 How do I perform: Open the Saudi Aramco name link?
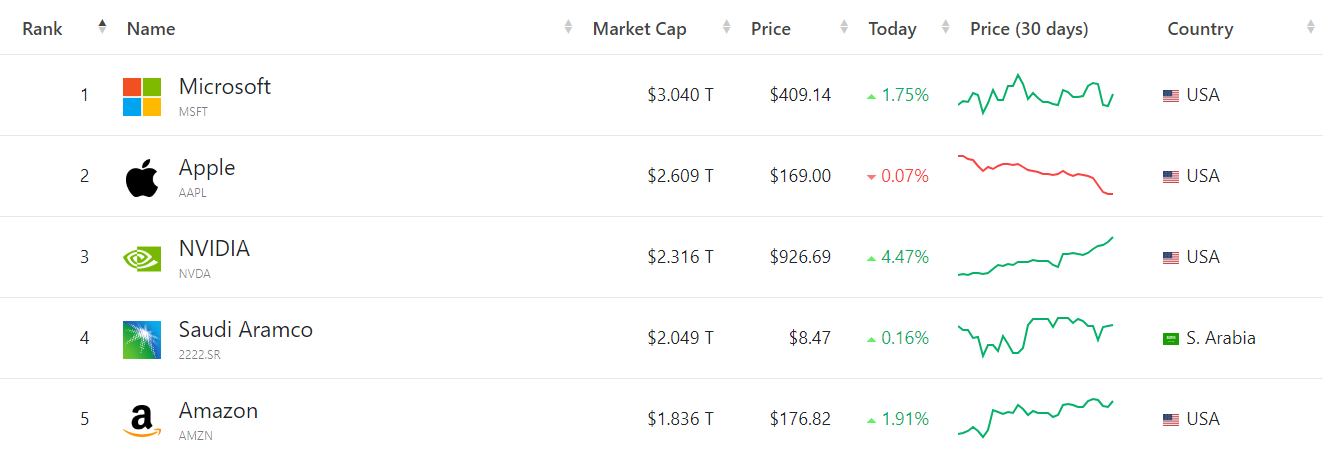click(x=246, y=330)
